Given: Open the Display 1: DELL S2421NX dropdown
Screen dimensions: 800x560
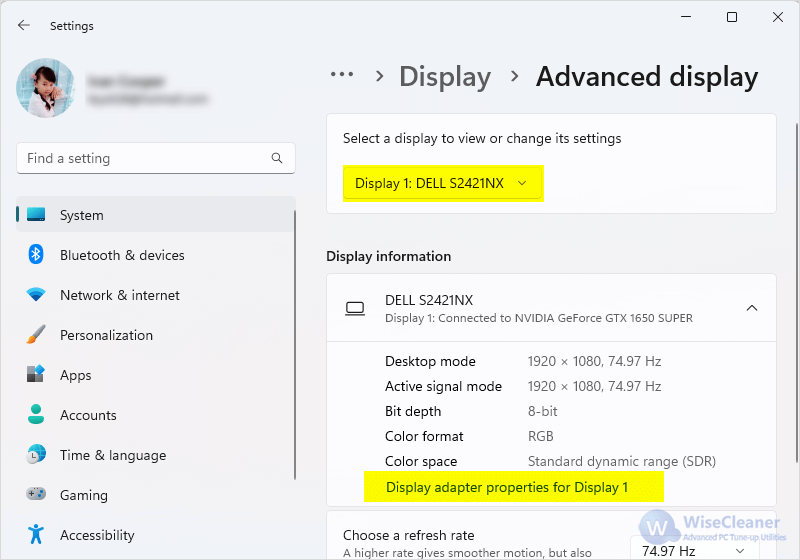Looking at the screenshot, I should [442, 183].
